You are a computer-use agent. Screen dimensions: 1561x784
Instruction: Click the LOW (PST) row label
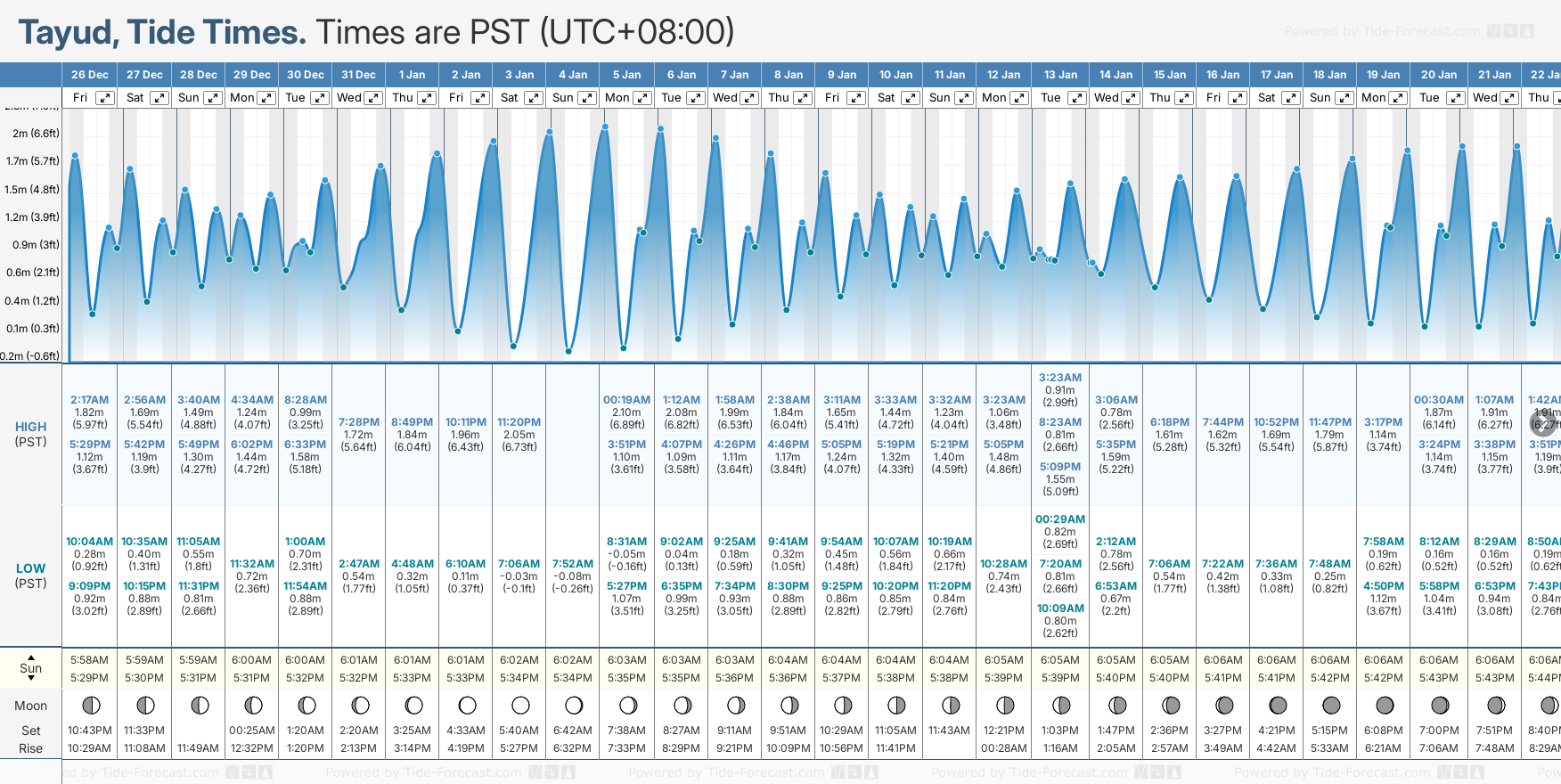[x=31, y=576]
